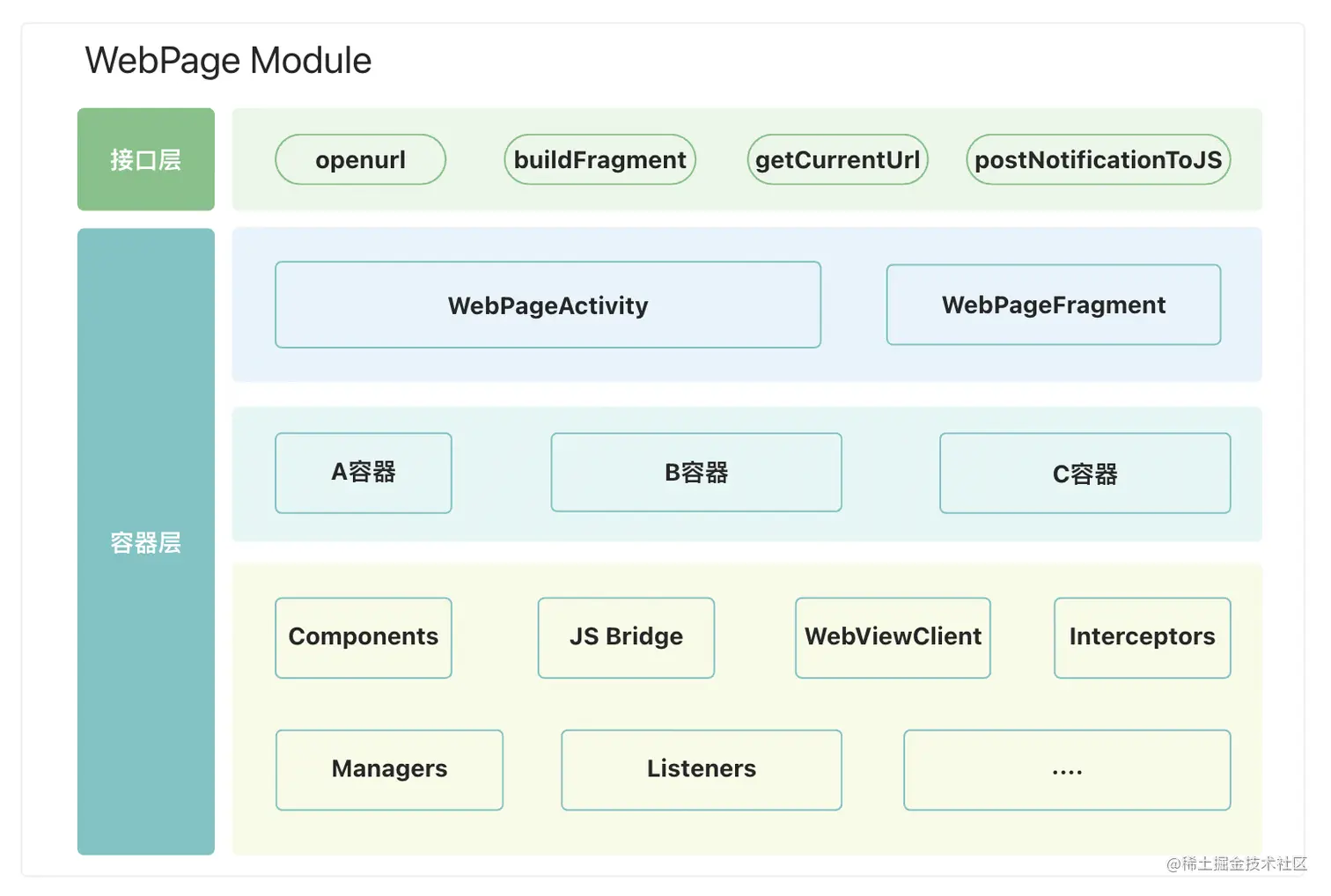Select the buildFragment interface pill
The image size is (1331, 896).
point(599,159)
